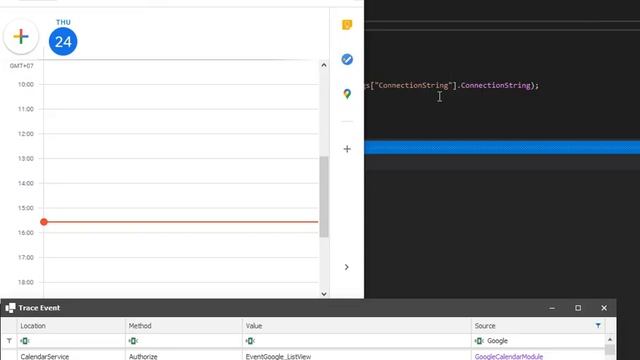
Task: Click the Create plus button in calendar
Action: (x=21, y=36)
